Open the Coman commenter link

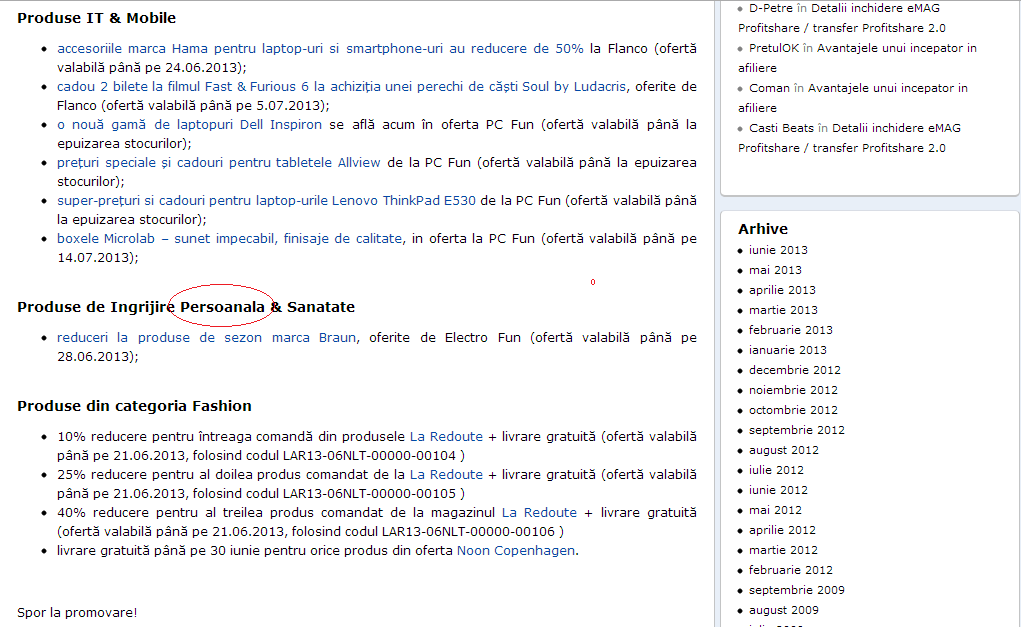(769, 89)
